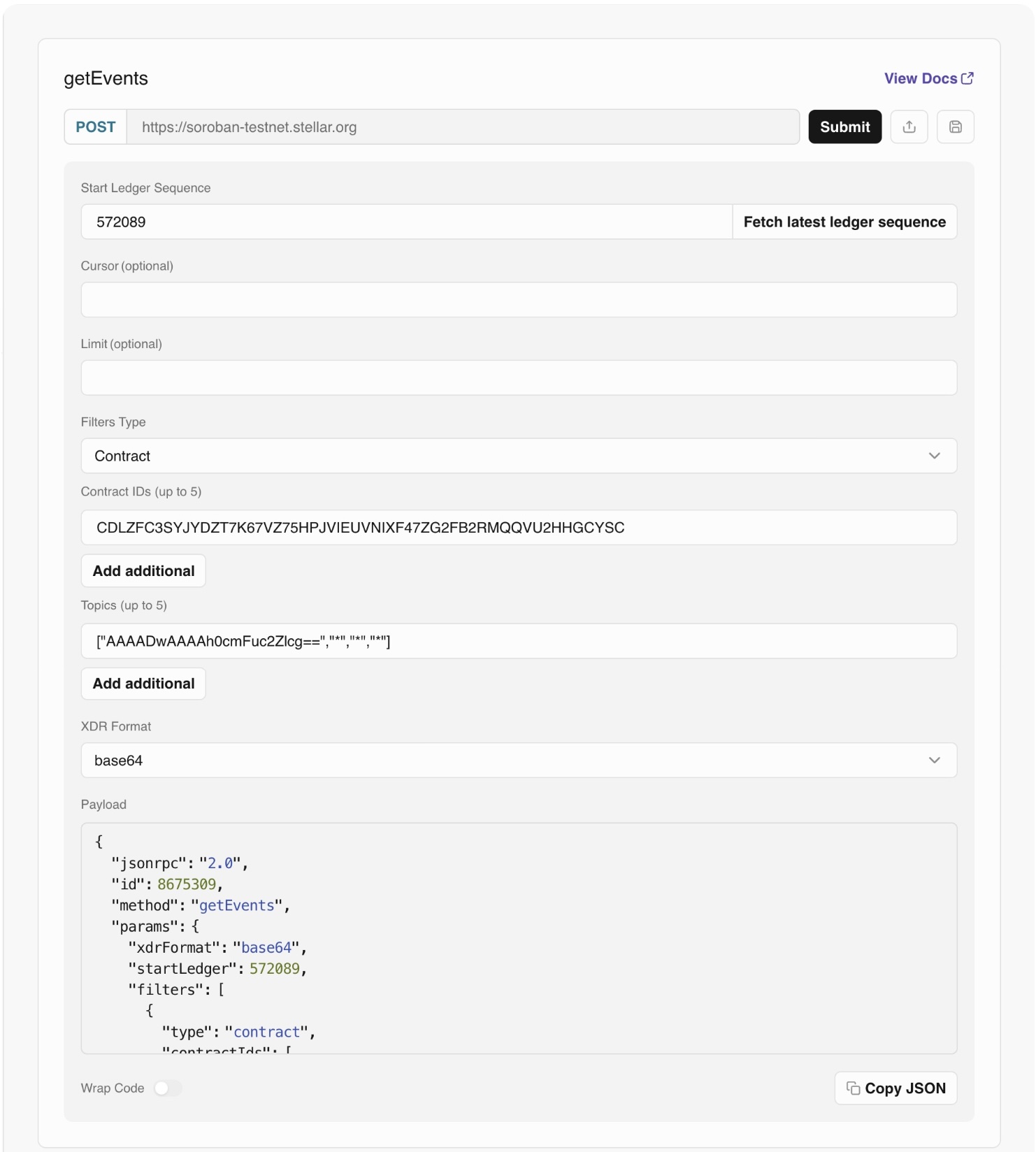Focus the Cursor optional input field

[518, 299]
